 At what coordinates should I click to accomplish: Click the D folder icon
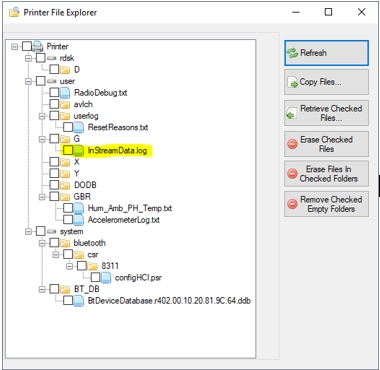[65, 70]
